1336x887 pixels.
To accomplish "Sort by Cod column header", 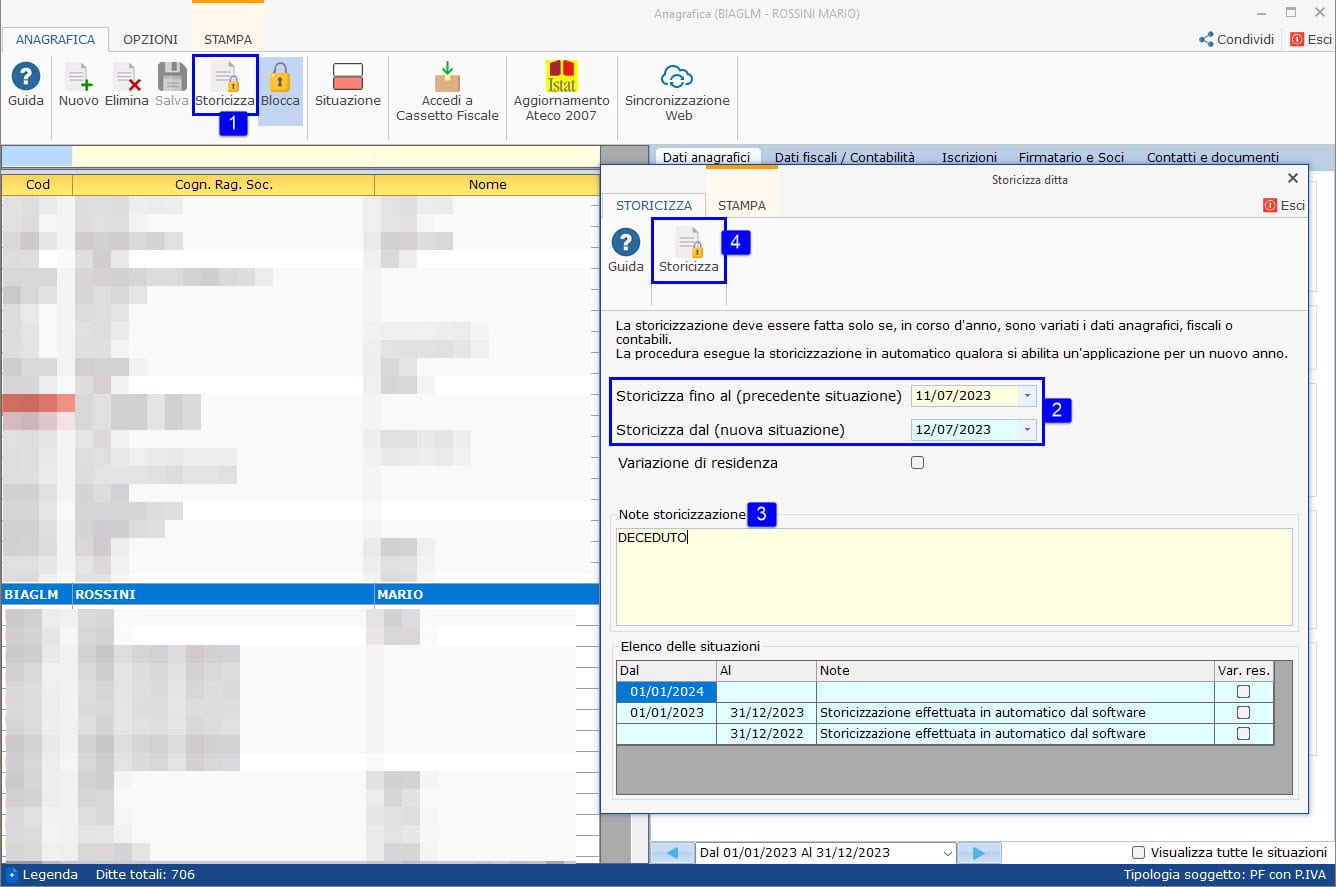I will coord(37,185).
